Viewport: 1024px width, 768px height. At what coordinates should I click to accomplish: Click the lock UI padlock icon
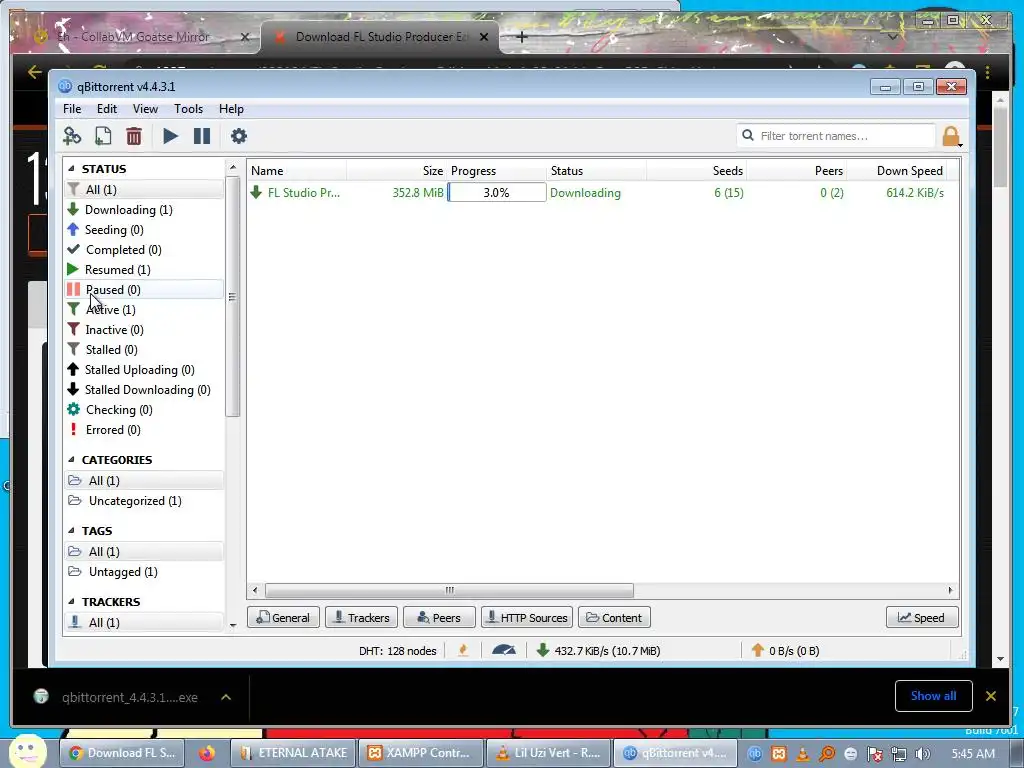(x=950, y=136)
